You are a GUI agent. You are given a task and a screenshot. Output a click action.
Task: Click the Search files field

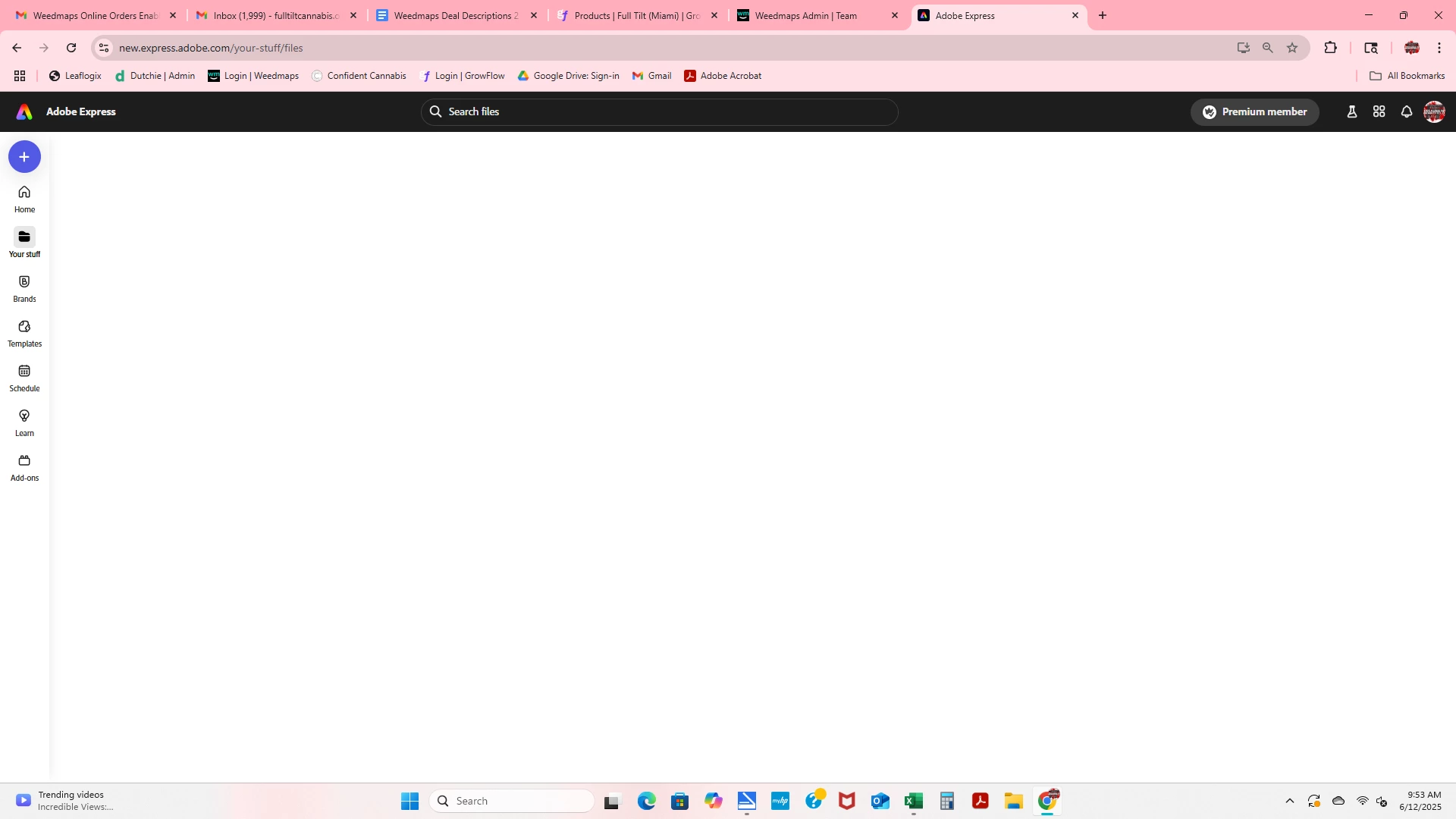(x=660, y=112)
